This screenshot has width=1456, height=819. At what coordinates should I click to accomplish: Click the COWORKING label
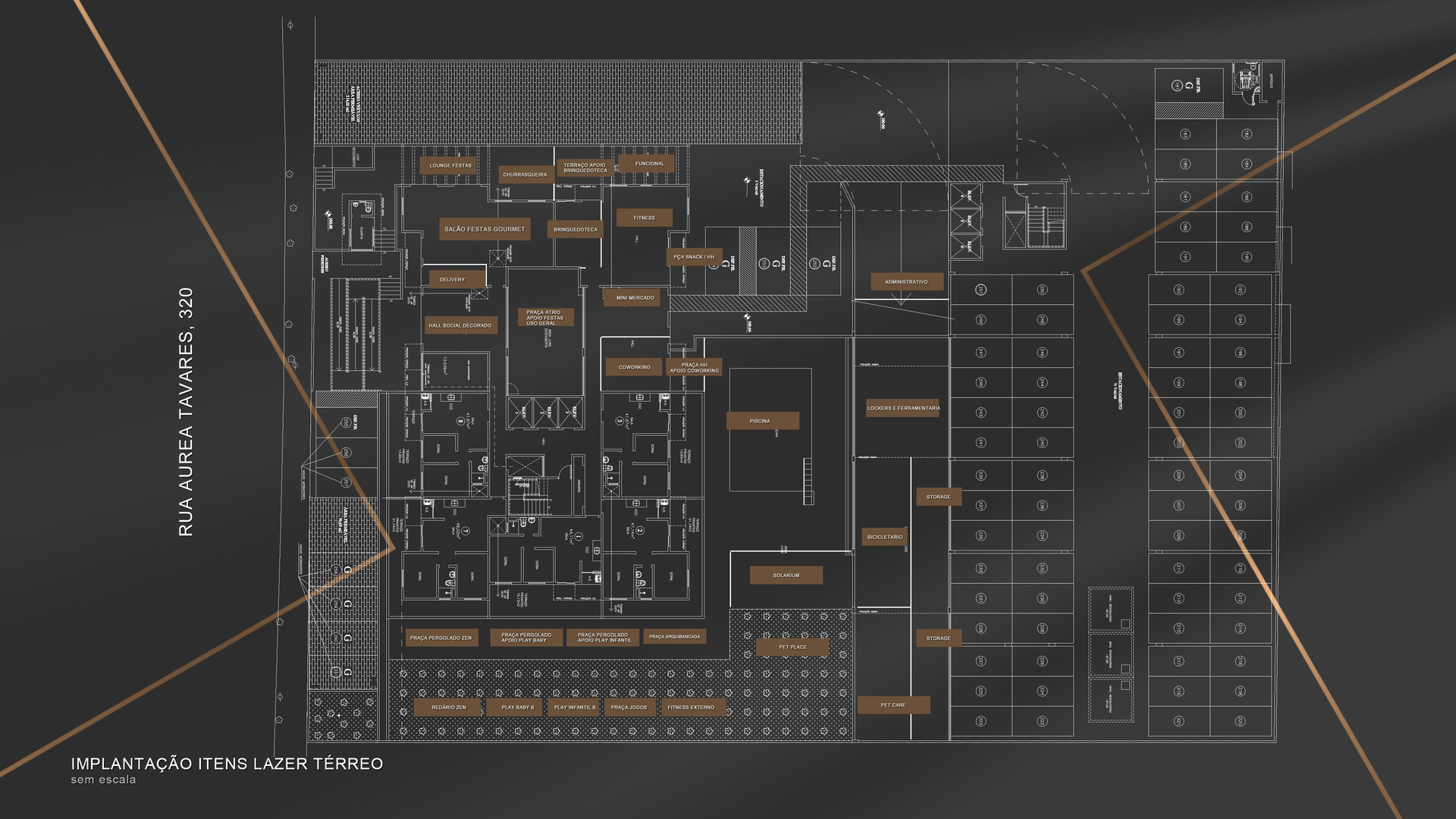[x=634, y=367]
